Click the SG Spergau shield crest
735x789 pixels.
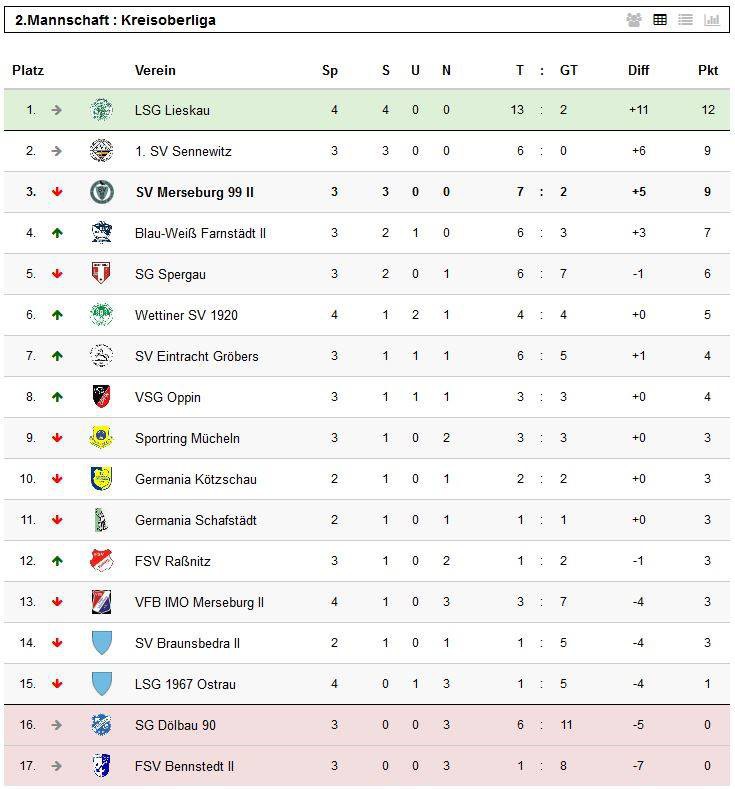[102, 273]
